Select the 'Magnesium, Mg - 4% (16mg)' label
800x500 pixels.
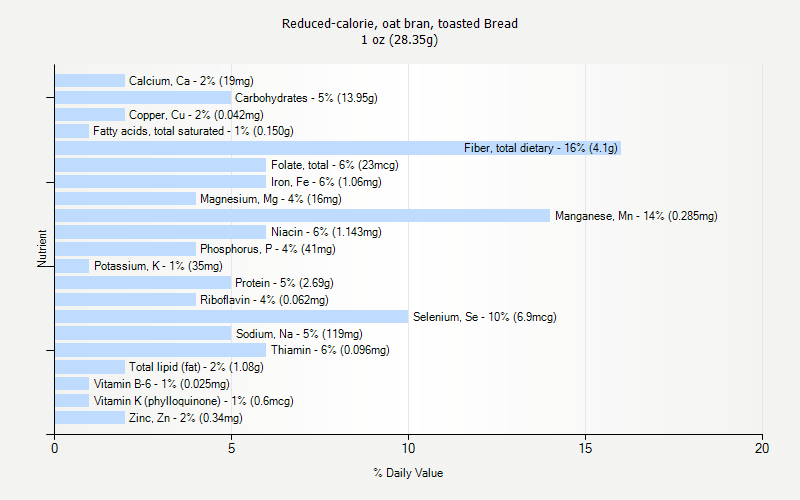[271, 198]
